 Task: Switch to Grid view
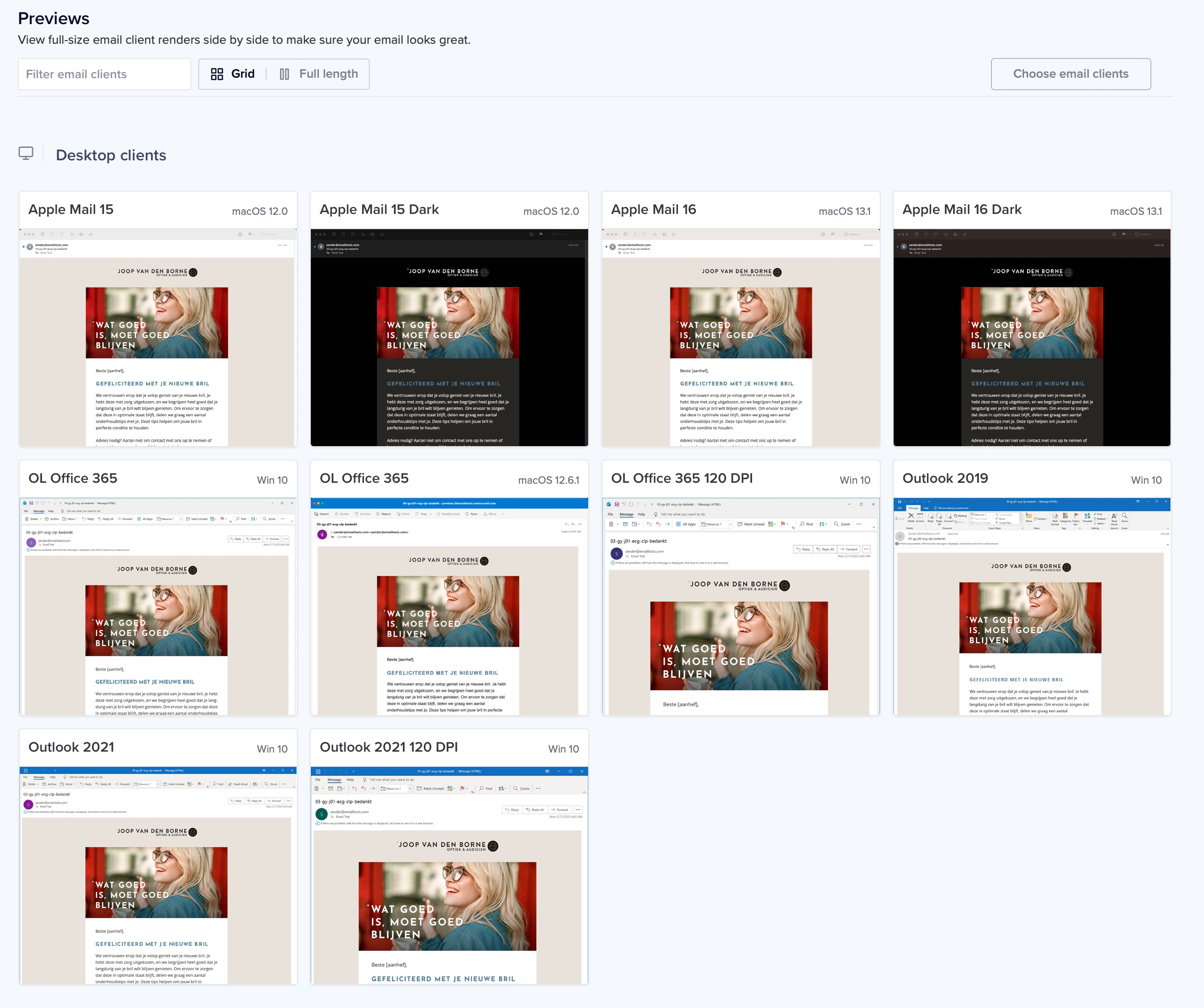pos(233,74)
